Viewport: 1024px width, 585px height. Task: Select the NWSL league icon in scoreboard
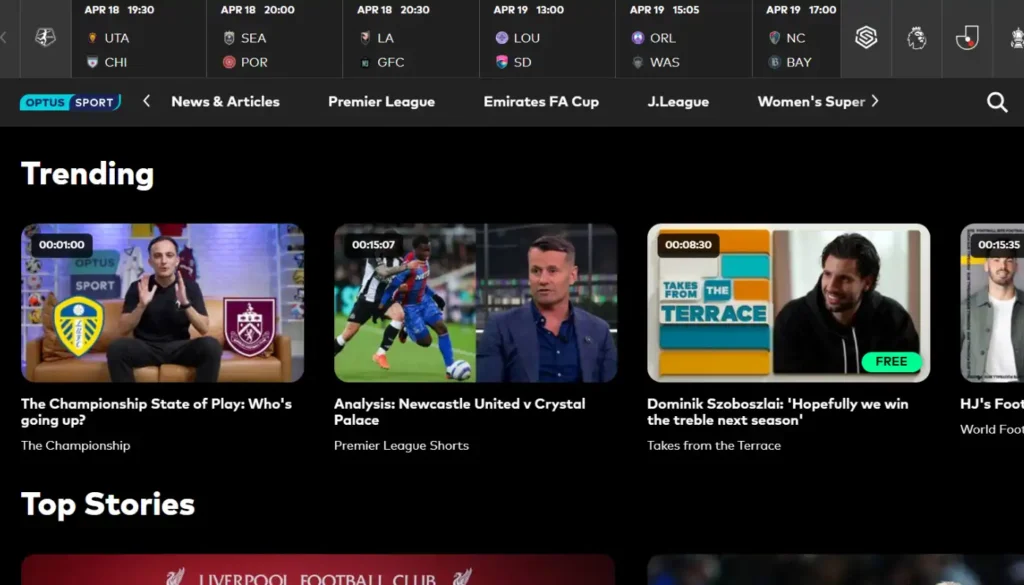click(x=45, y=38)
